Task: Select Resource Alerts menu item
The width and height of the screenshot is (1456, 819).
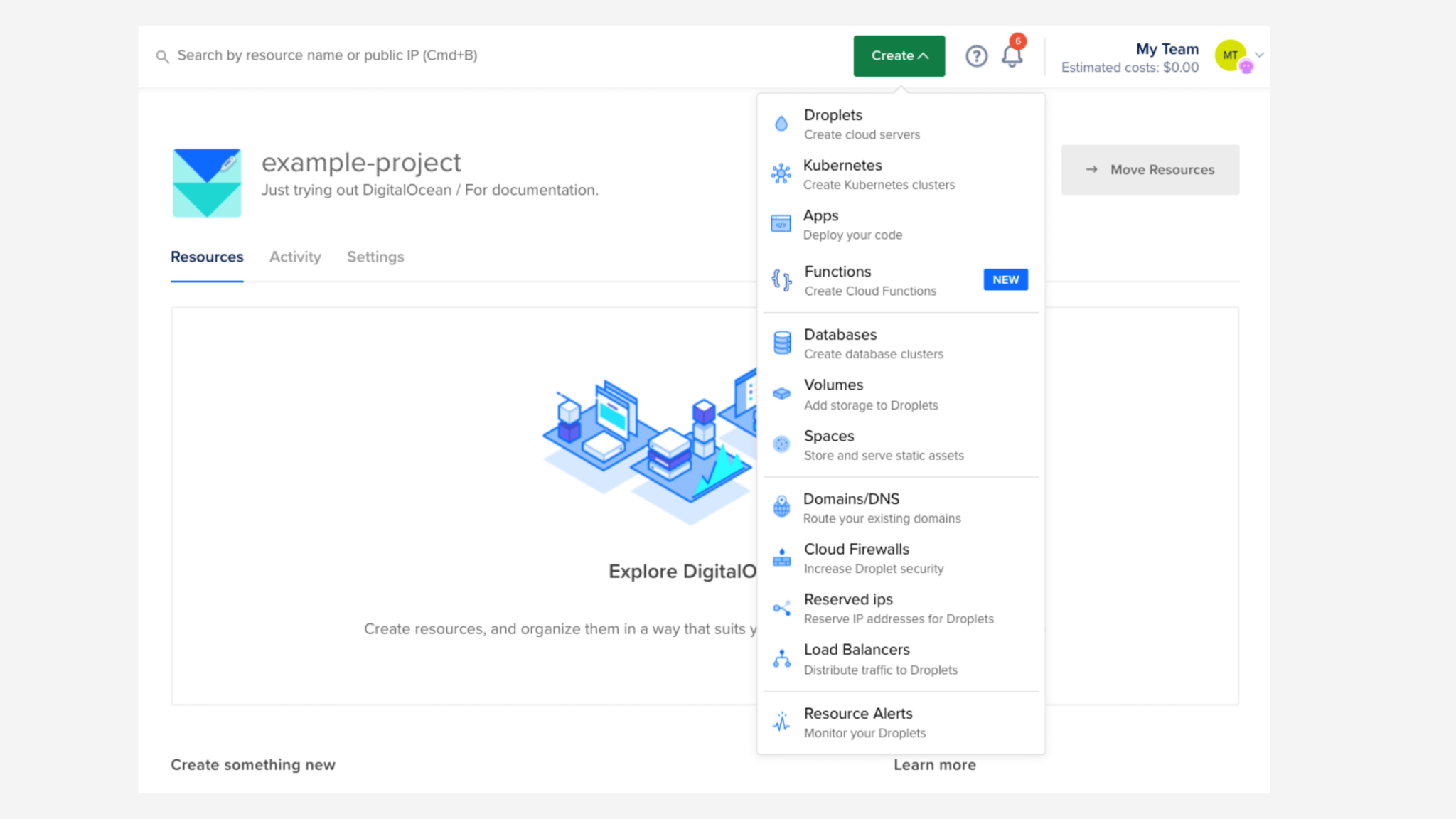Action: tap(901, 722)
